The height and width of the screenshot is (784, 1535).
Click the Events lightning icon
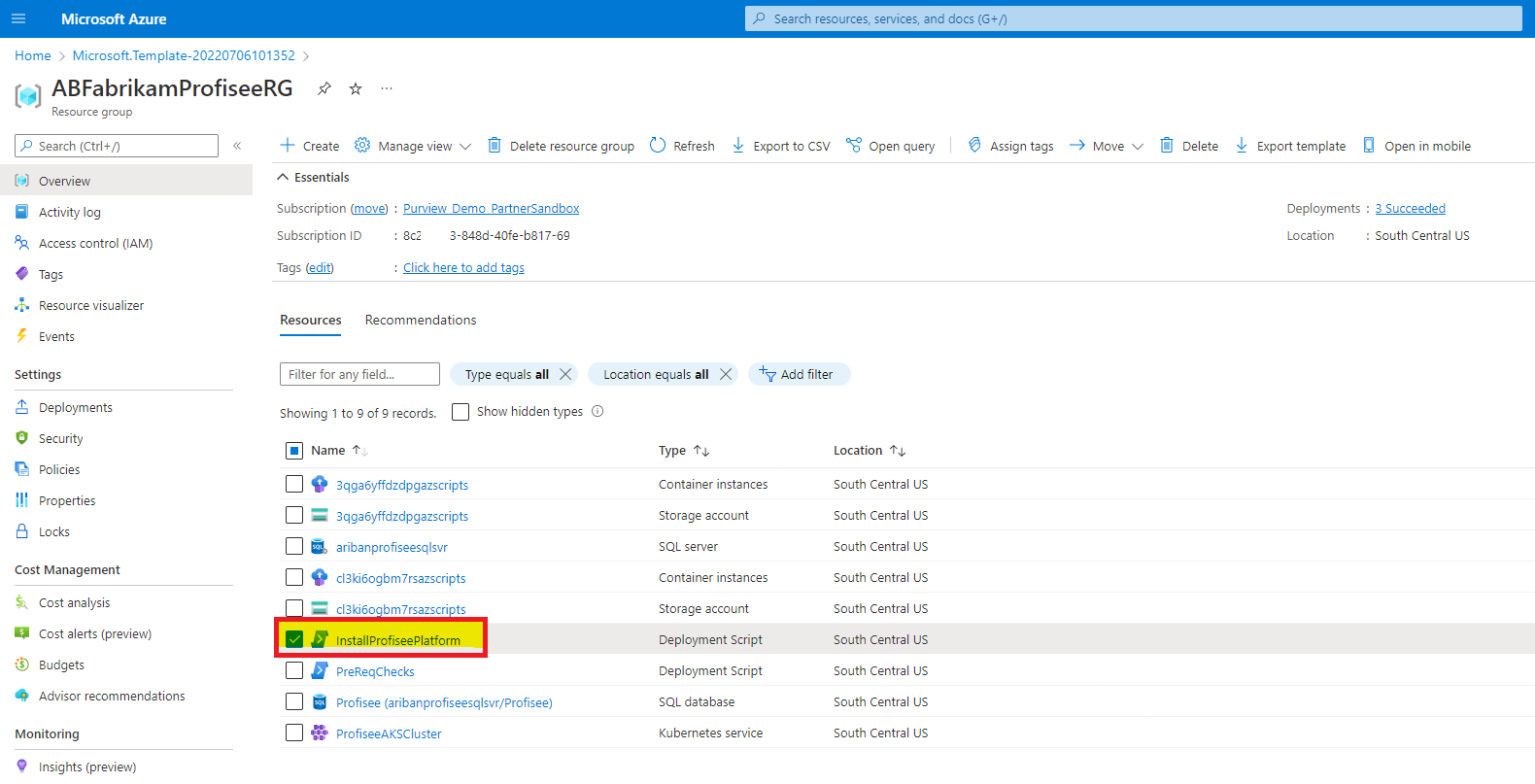coord(21,336)
